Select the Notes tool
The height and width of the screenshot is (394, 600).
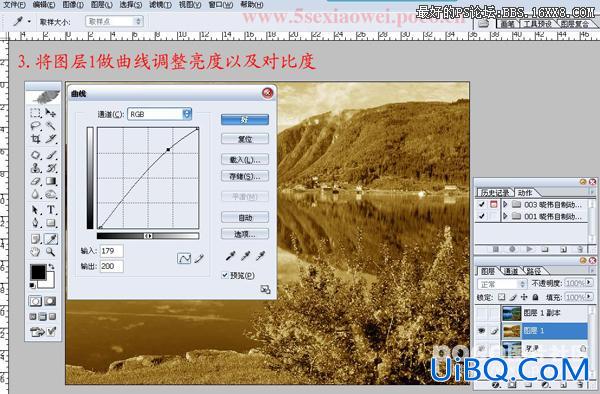click(x=35, y=239)
